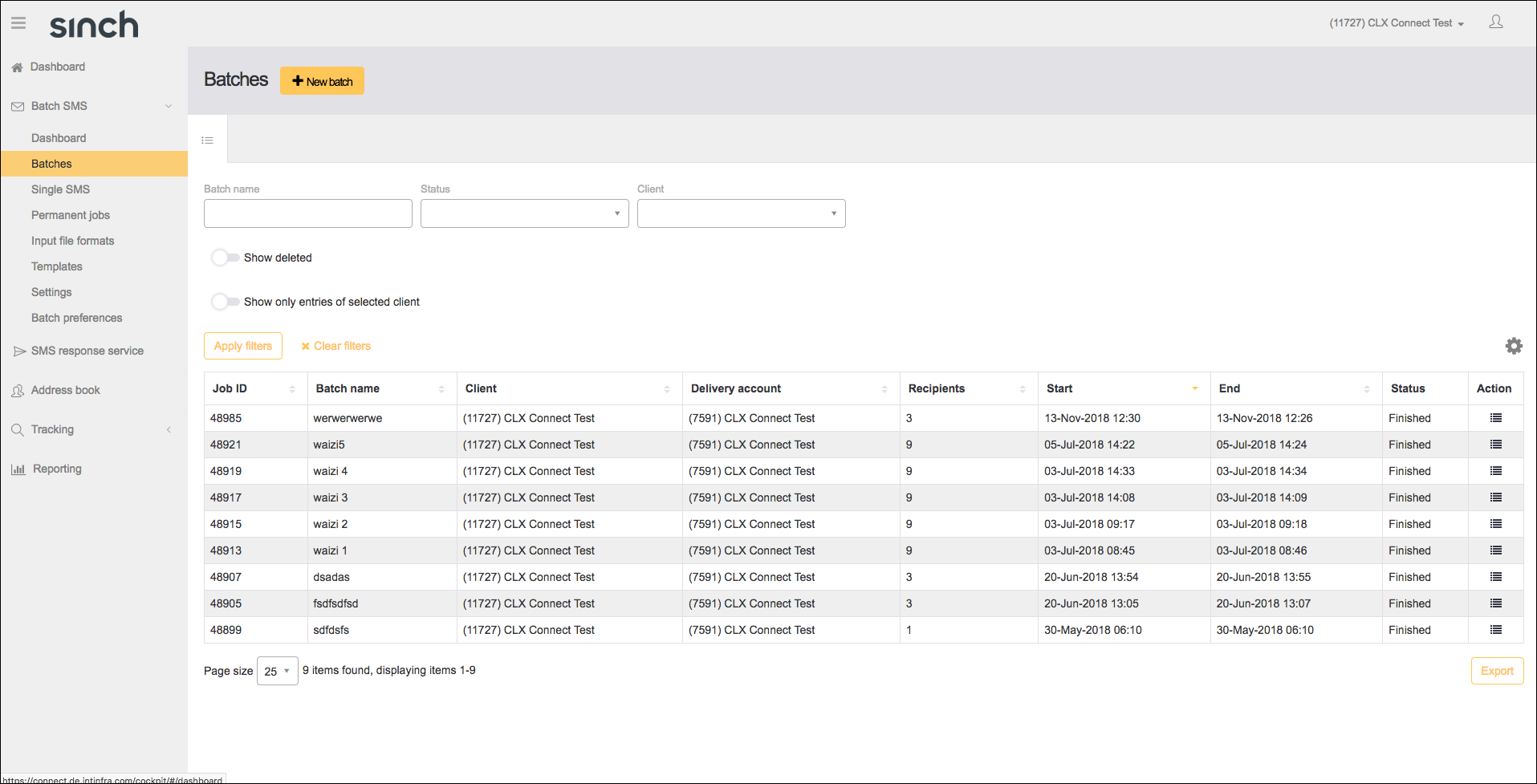Viewport: 1537px width, 784px height.
Task: Open the Status filter dropdown
Action: pyautogui.click(x=524, y=213)
